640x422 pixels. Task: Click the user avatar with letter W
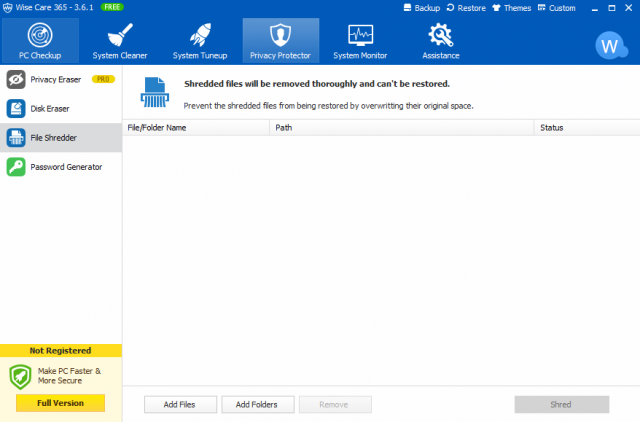point(611,46)
